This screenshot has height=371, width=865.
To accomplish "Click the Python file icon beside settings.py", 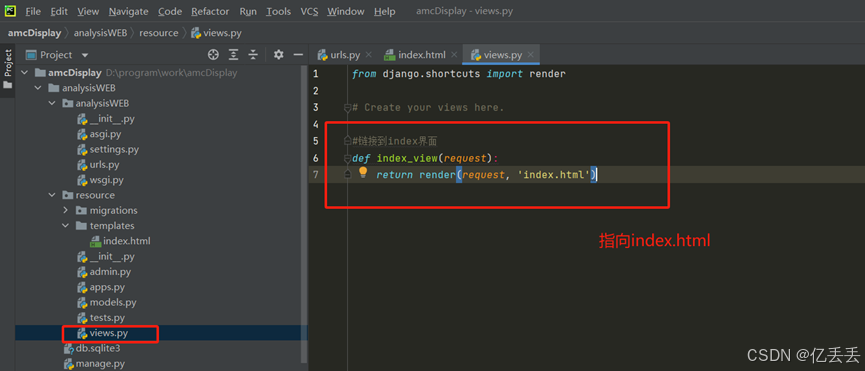I will [x=82, y=149].
